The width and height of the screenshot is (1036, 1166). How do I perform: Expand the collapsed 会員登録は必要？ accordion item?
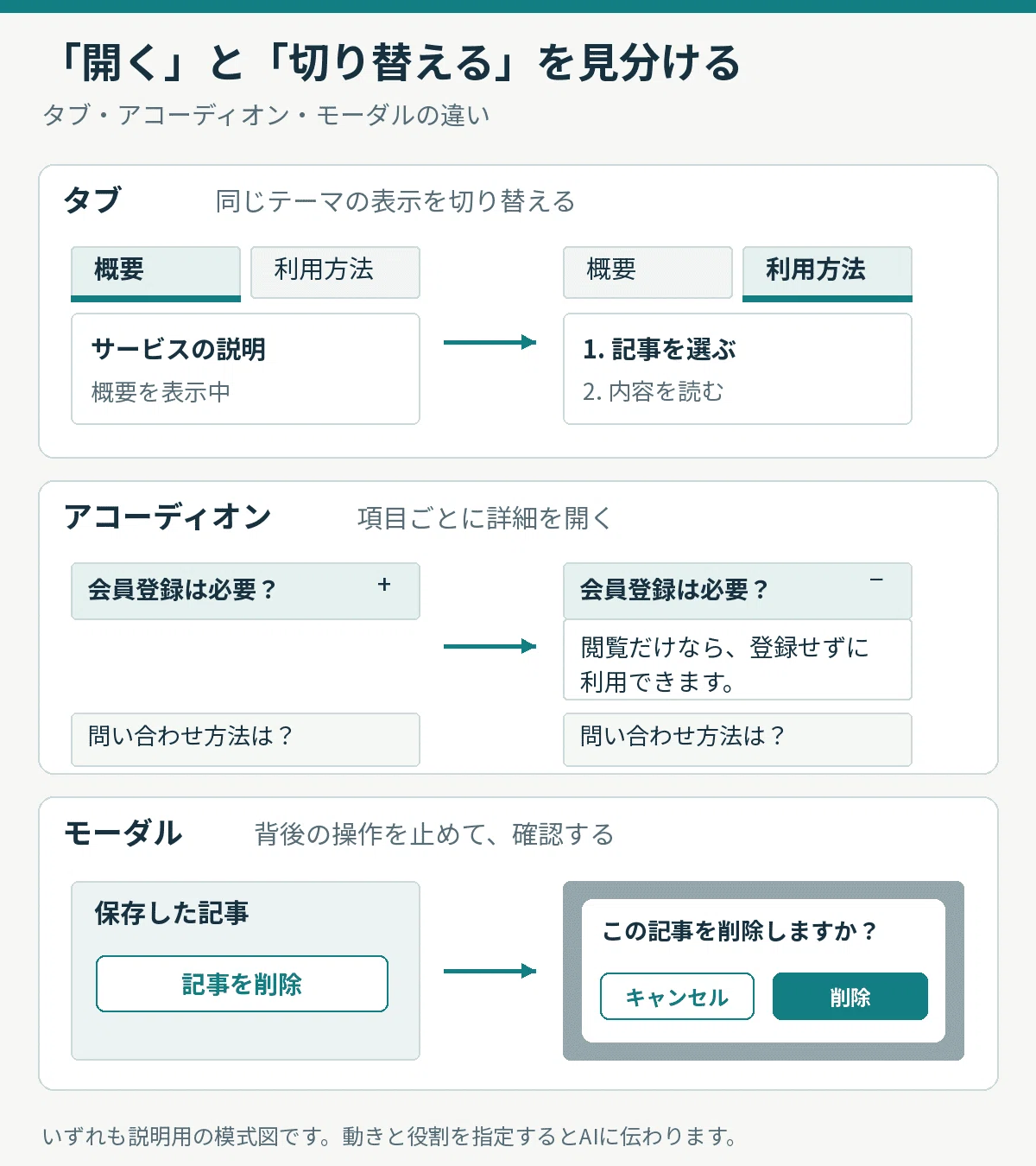tap(245, 591)
